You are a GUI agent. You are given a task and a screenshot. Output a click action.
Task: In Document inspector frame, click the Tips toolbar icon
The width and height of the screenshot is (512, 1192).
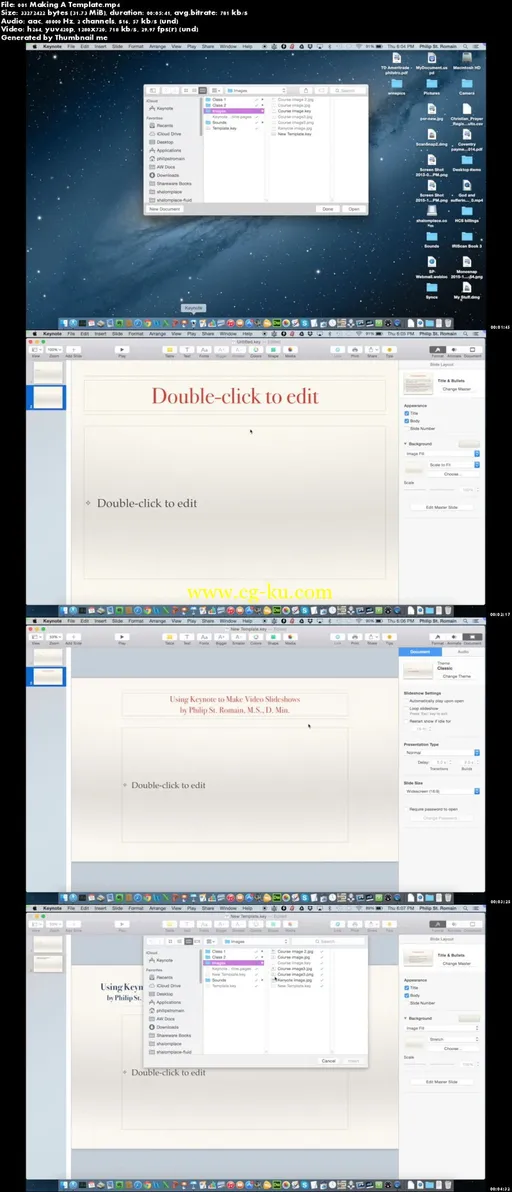click(390, 637)
